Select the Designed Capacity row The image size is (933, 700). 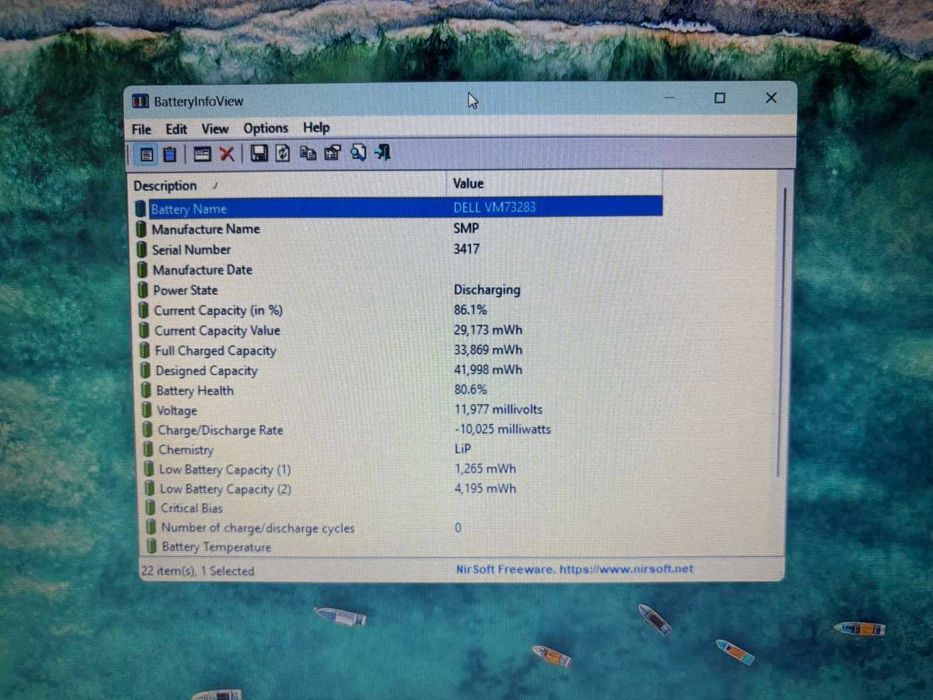(401, 370)
